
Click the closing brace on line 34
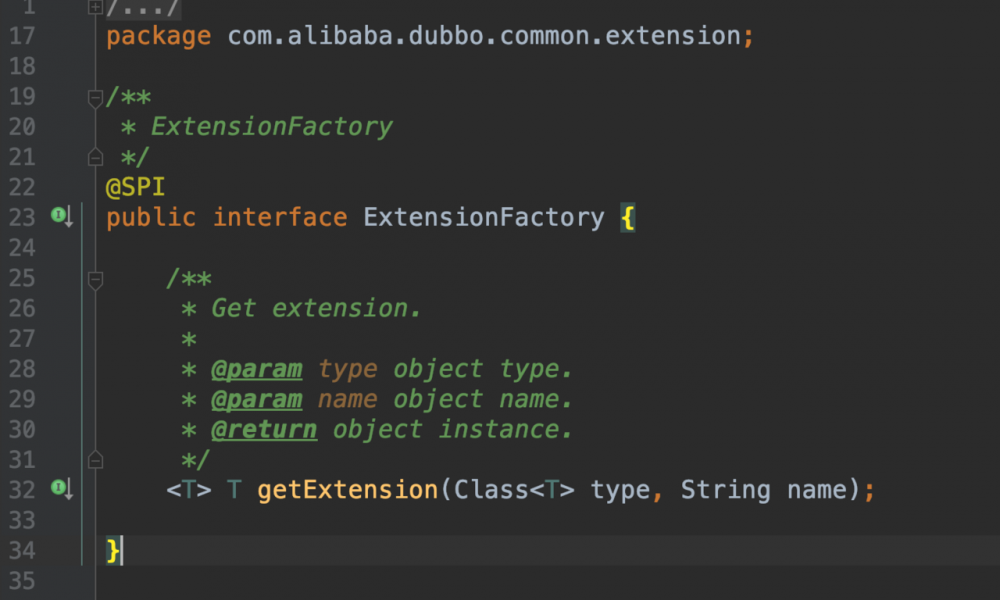tap(113, 550)
